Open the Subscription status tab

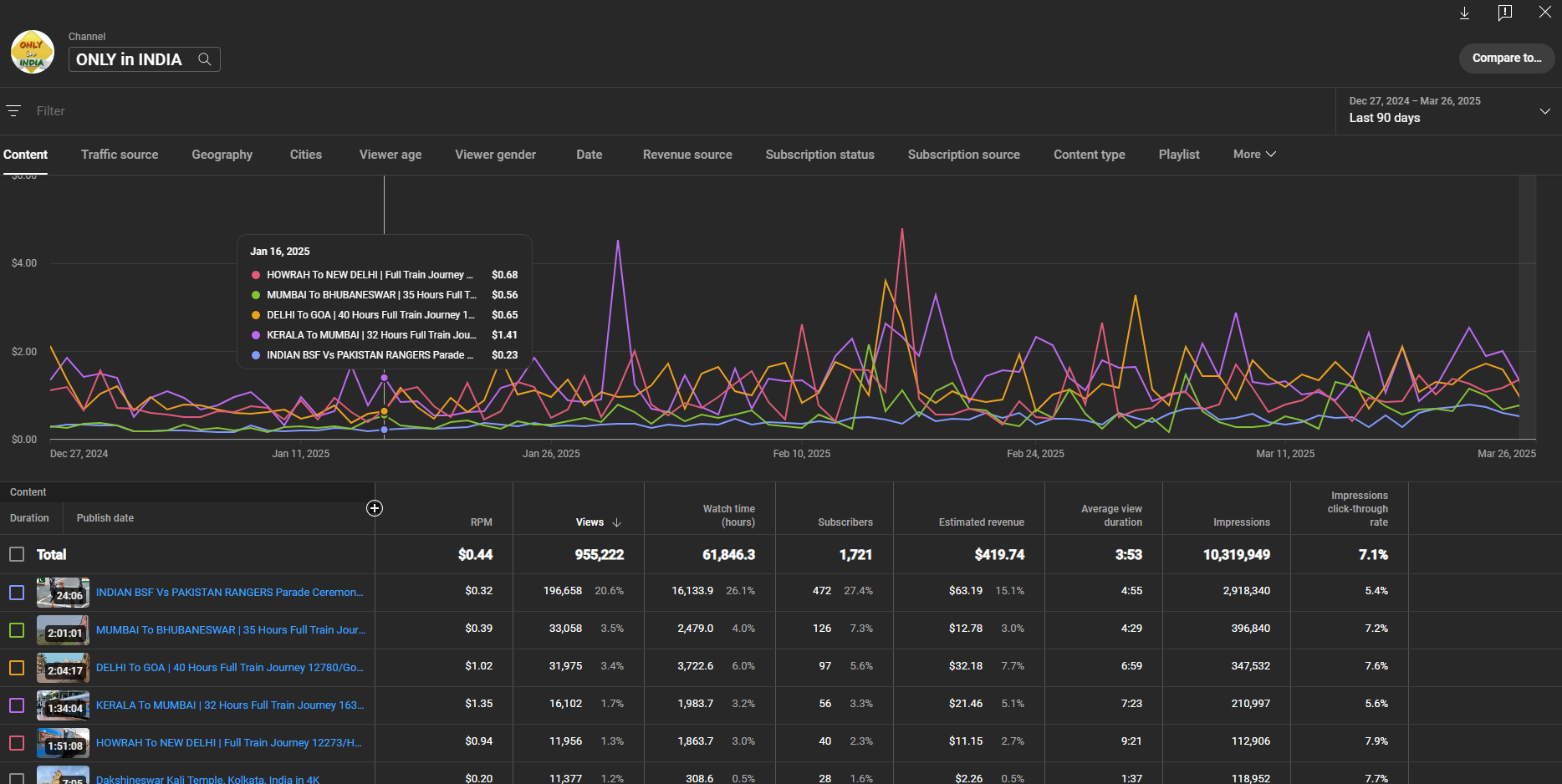point(820,155)
